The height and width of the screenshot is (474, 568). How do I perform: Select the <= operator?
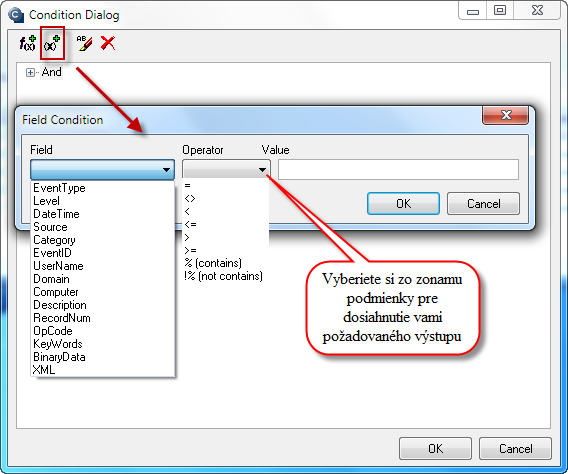coord(226,225)
